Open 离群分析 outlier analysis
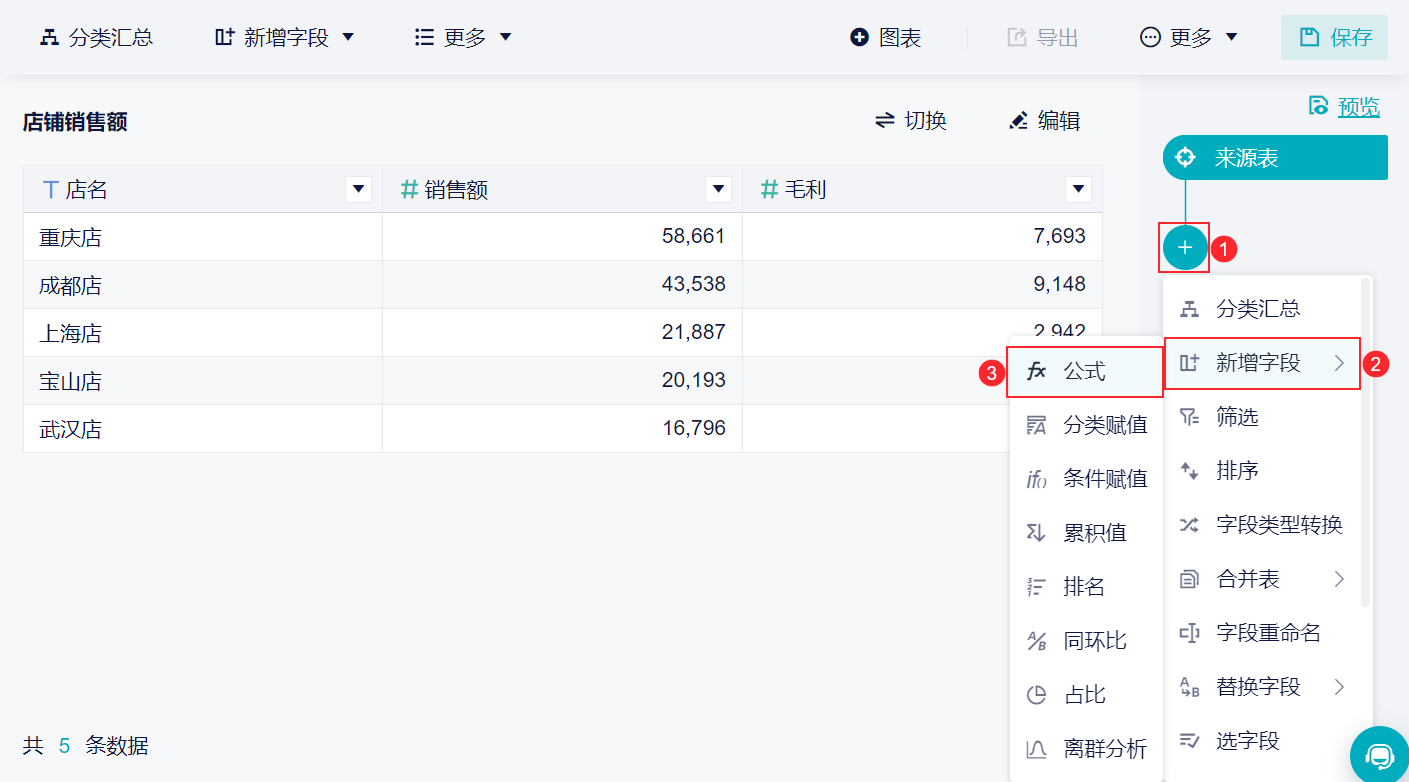The height and width of the screenshot is (782, 1409). (1087, 748)
